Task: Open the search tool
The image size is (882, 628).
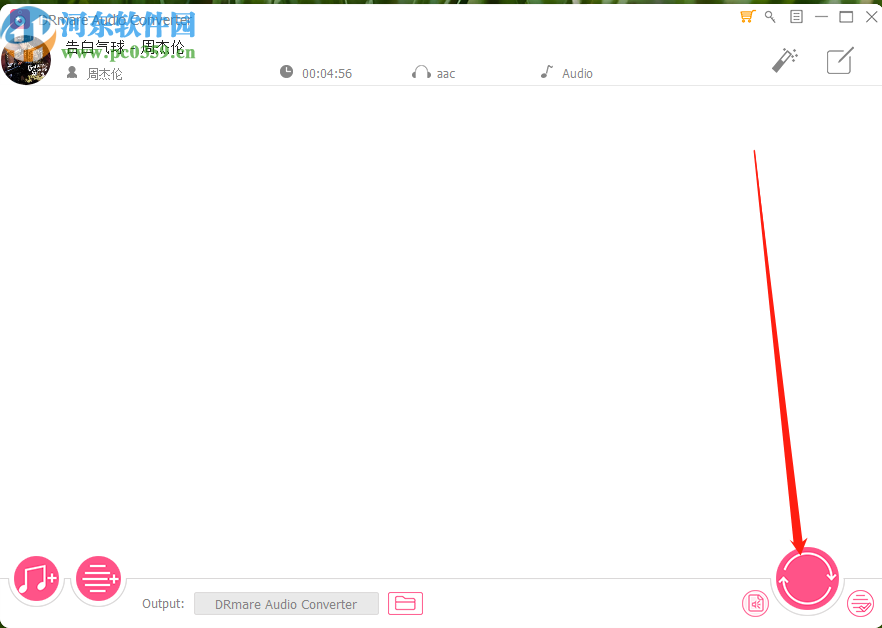Action: coord(770,16)
